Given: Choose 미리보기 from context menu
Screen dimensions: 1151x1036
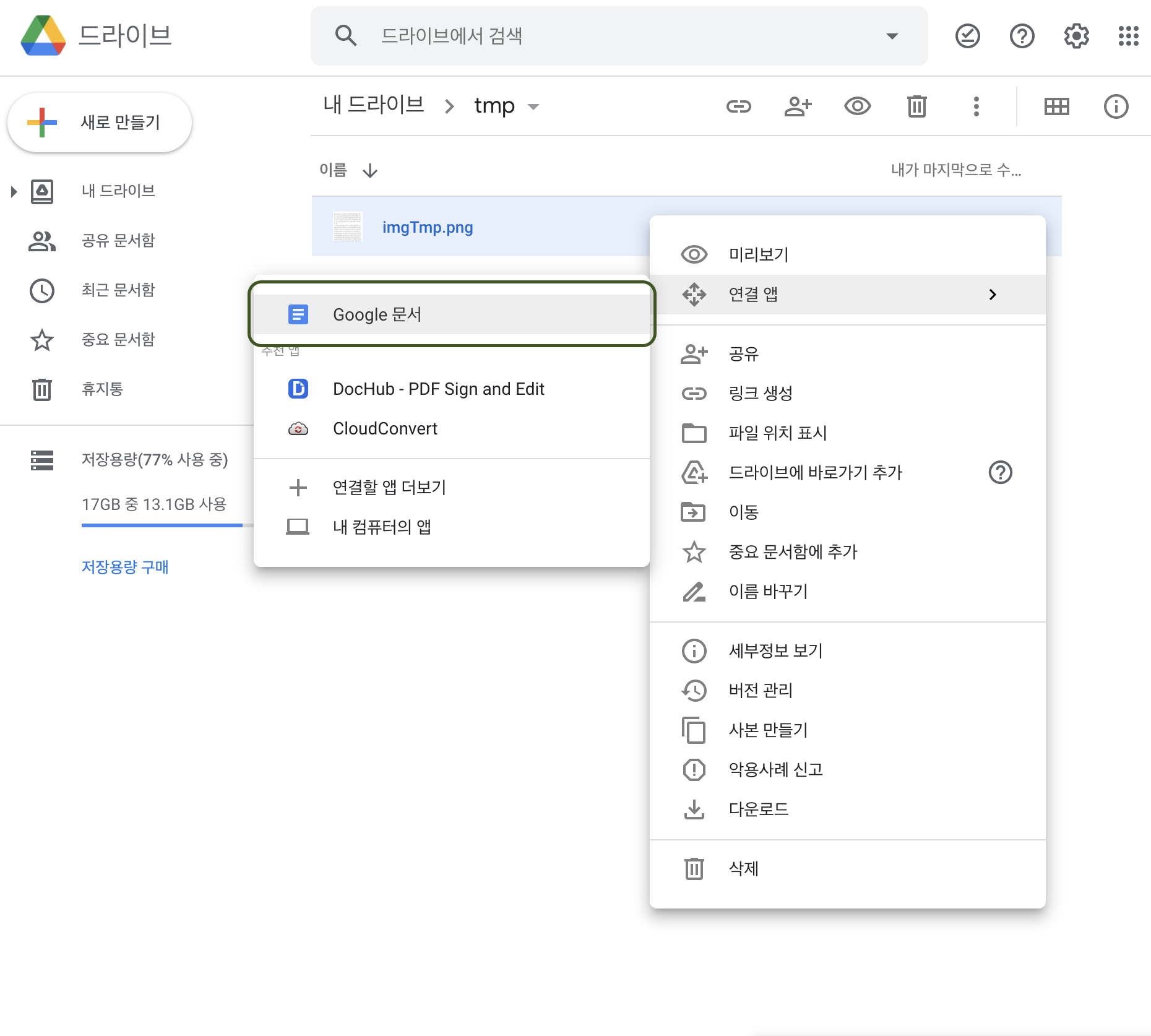Looking at the screenshot, I should coord(848,255).
